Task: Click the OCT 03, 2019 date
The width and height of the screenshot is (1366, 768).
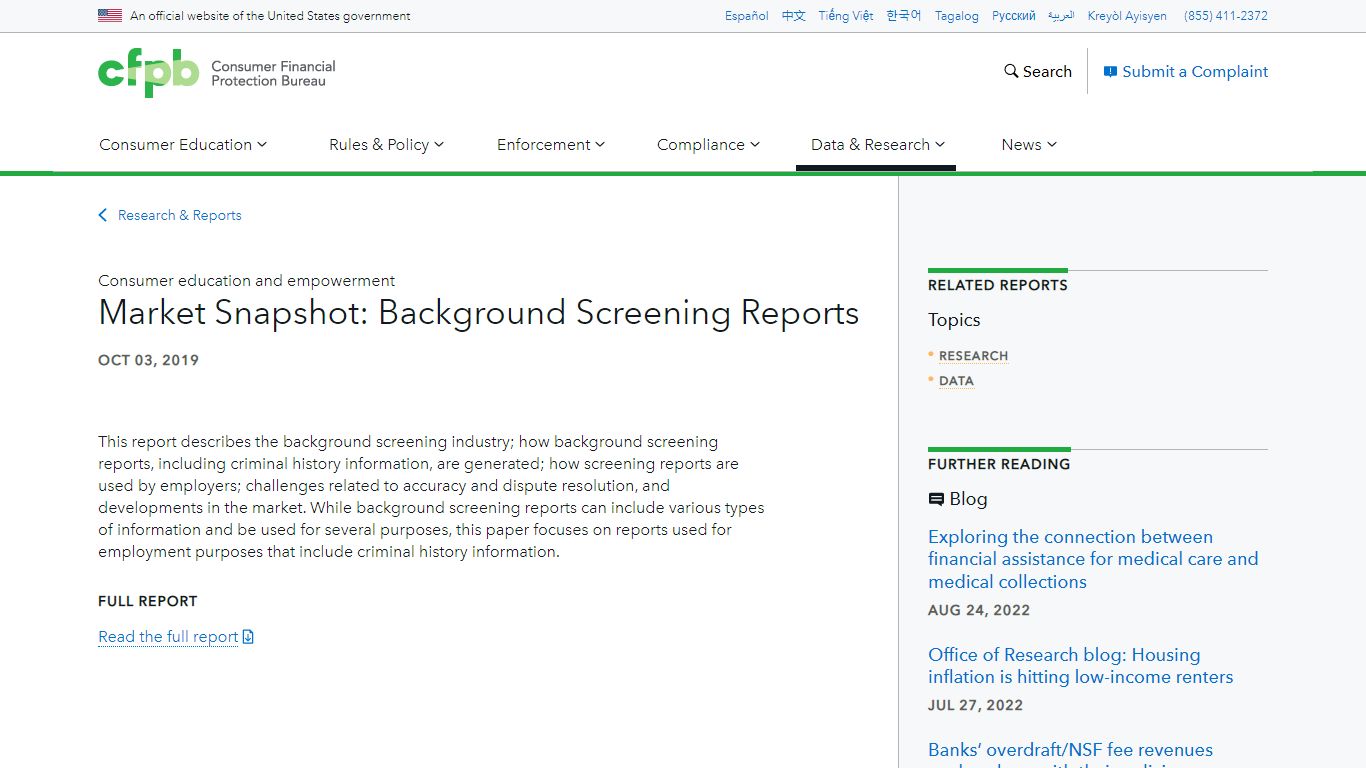Action: (148, 360)
